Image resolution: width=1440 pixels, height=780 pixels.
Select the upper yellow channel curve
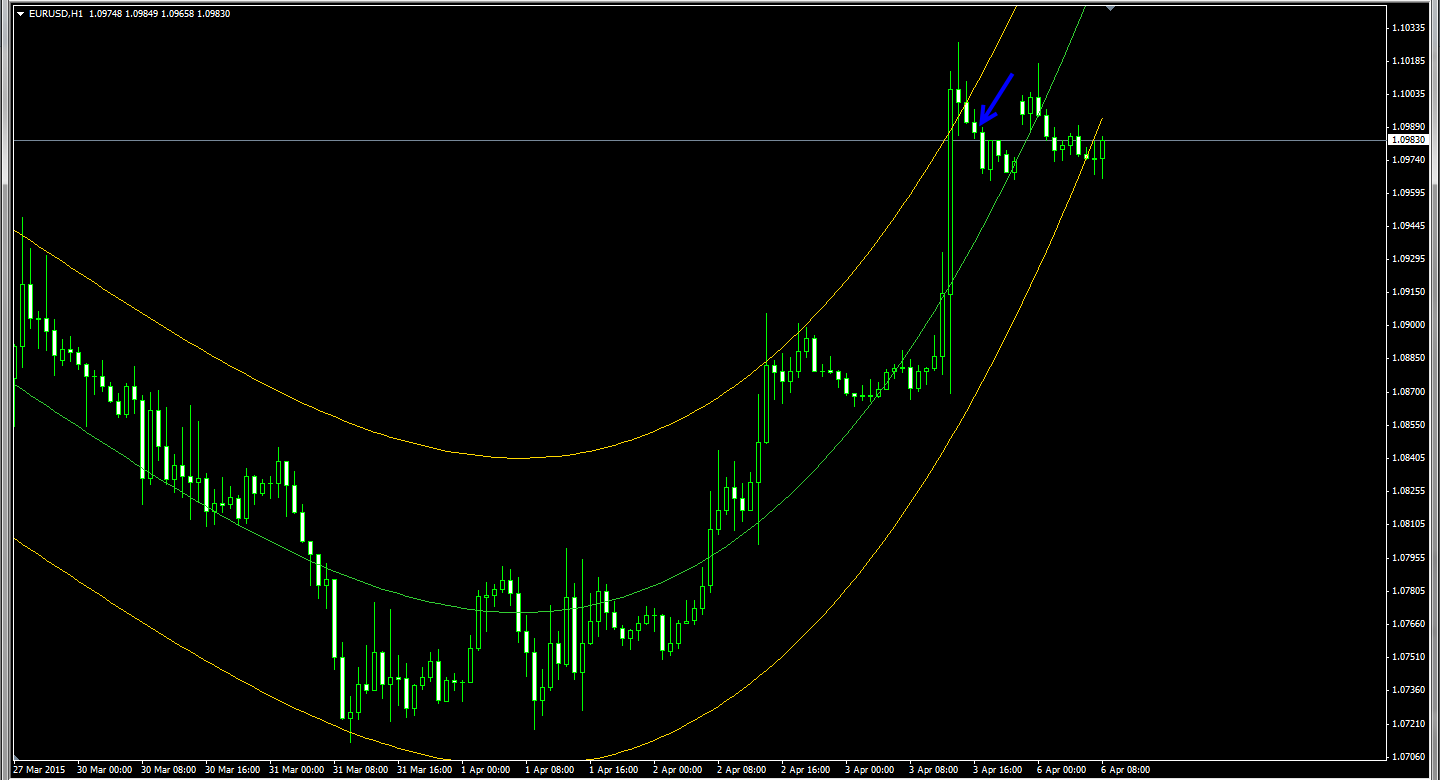tap(520, 458)
